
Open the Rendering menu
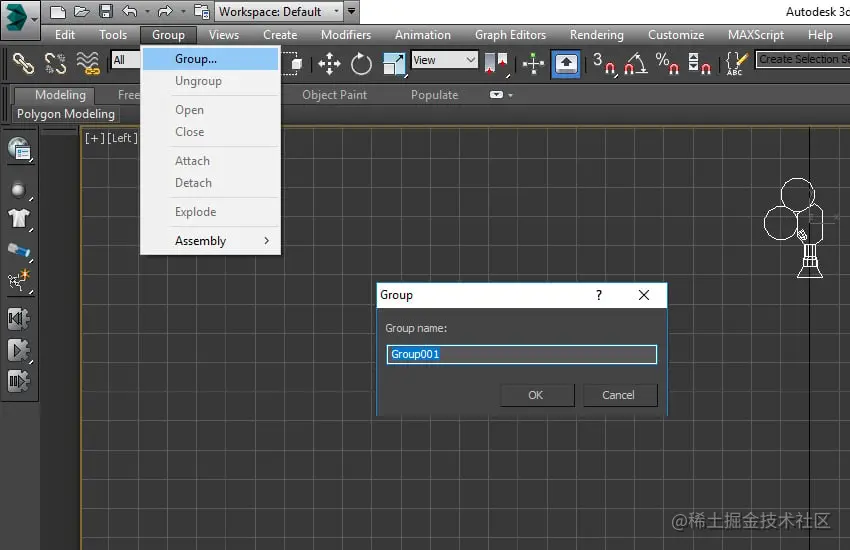pyautogui.click(x=596, y=35)
